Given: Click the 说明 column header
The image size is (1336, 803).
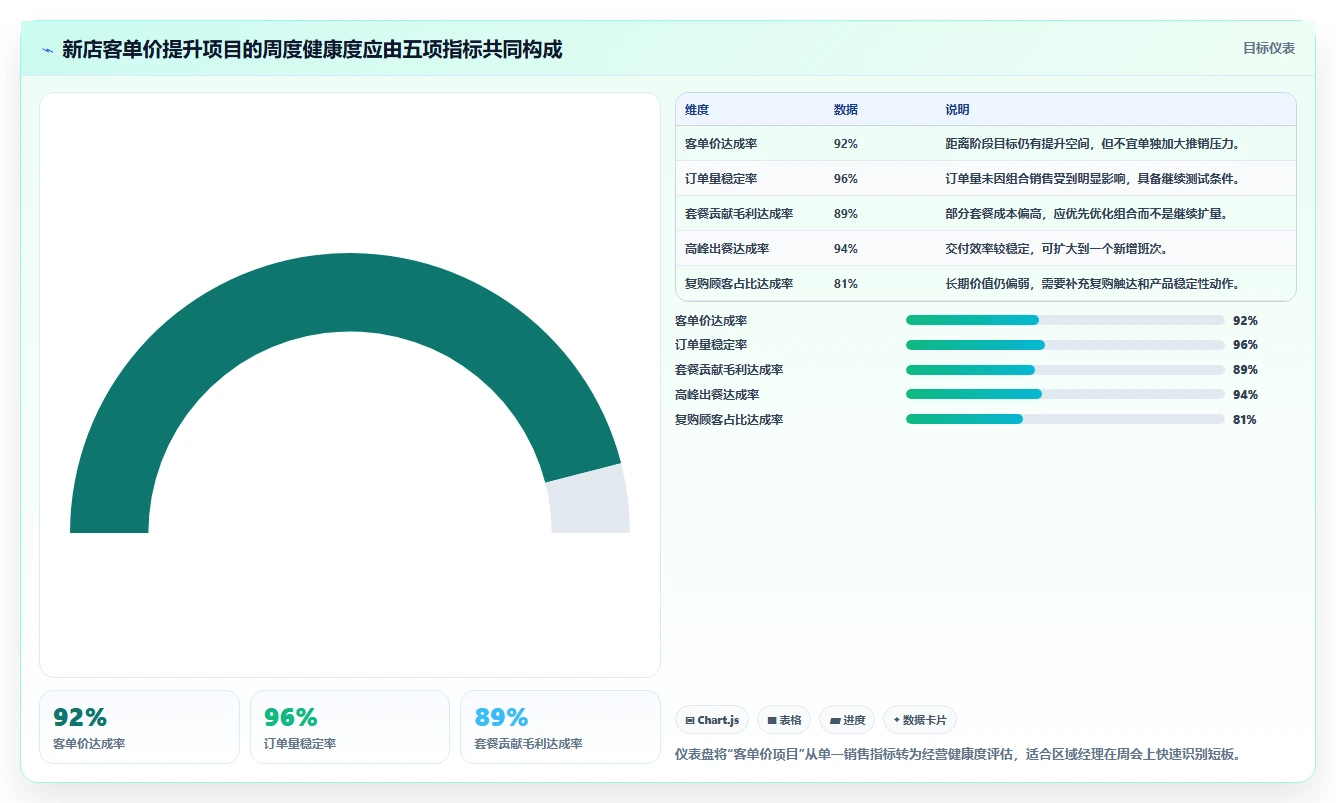Looking at the screenshot, I should pos(958,110).
